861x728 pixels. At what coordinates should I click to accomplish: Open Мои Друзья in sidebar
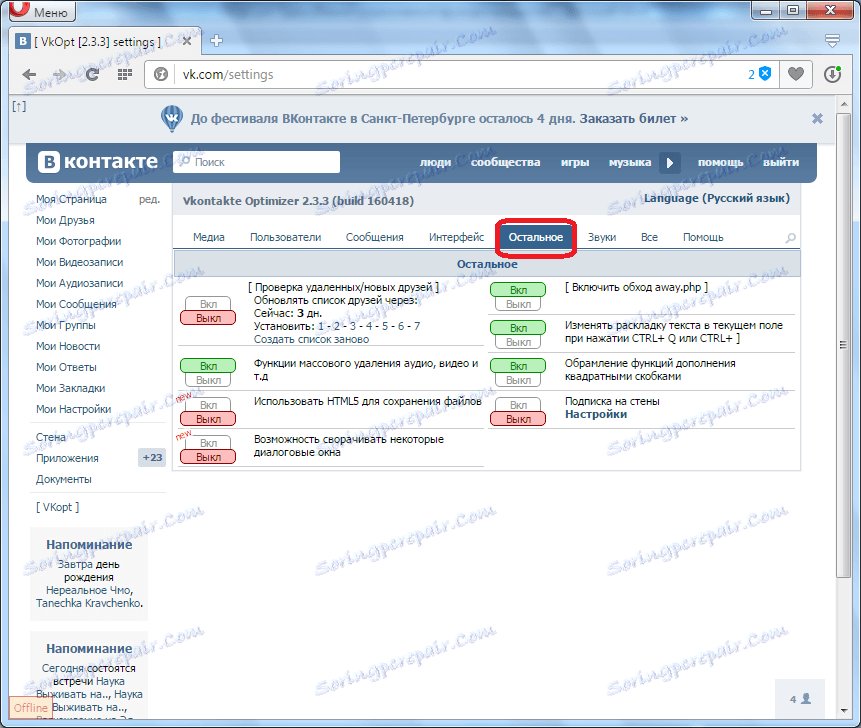pos(65,220)
